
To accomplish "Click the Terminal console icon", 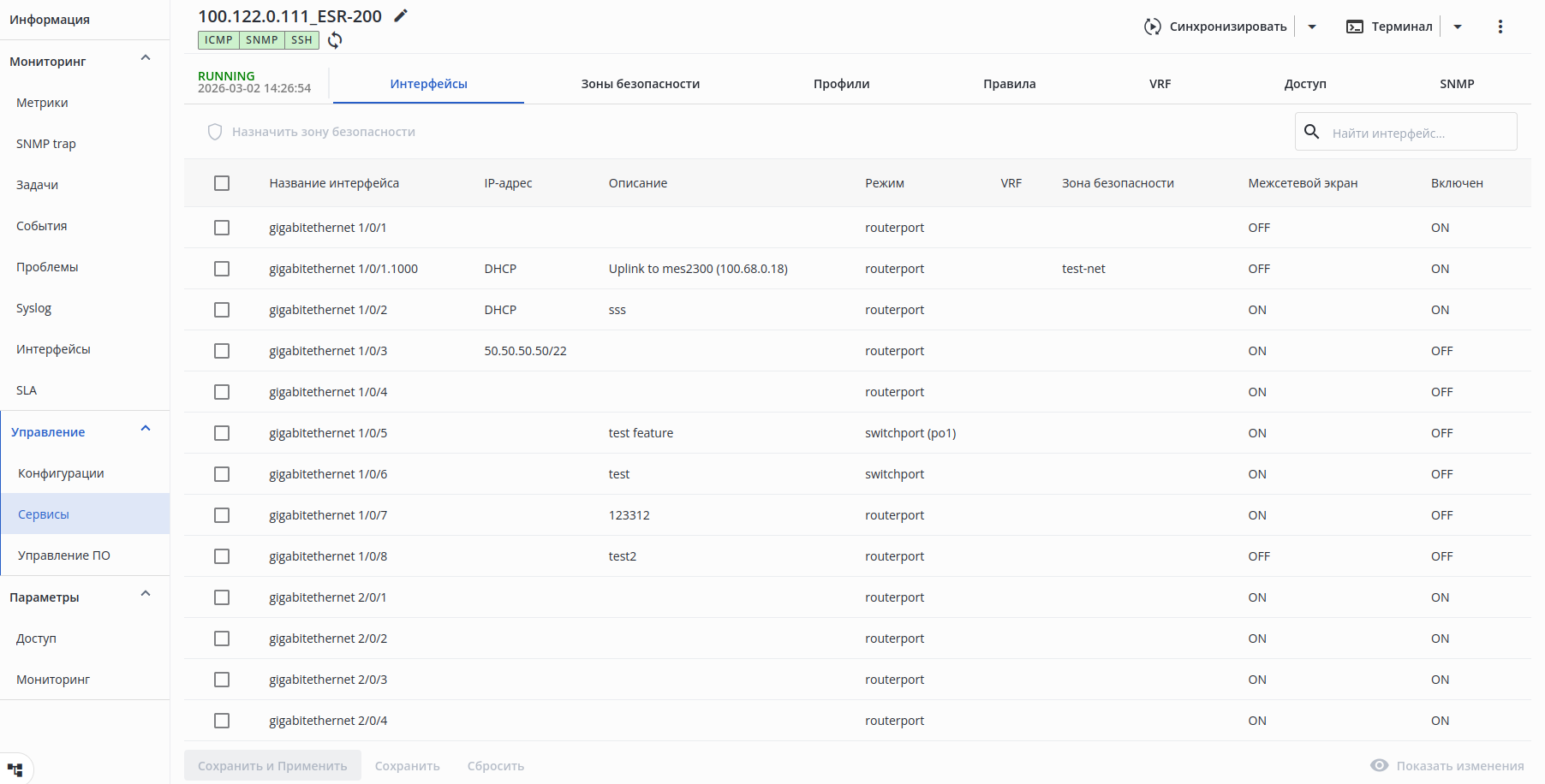I will (x=1355, y=27).
